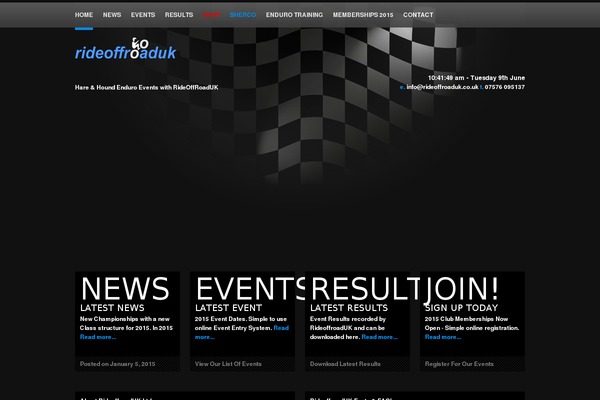Open Events from the top menu
Viewport: 600px width, 400px height.
pyautogui.click(x=143, y=15)
